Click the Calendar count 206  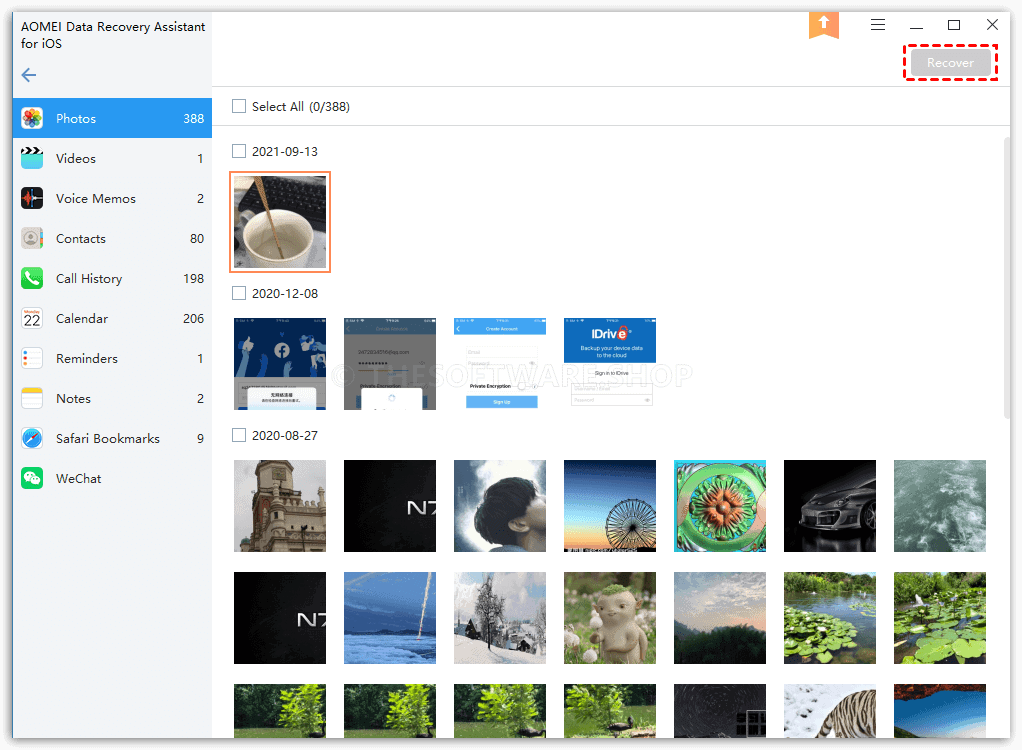(194, 319)
